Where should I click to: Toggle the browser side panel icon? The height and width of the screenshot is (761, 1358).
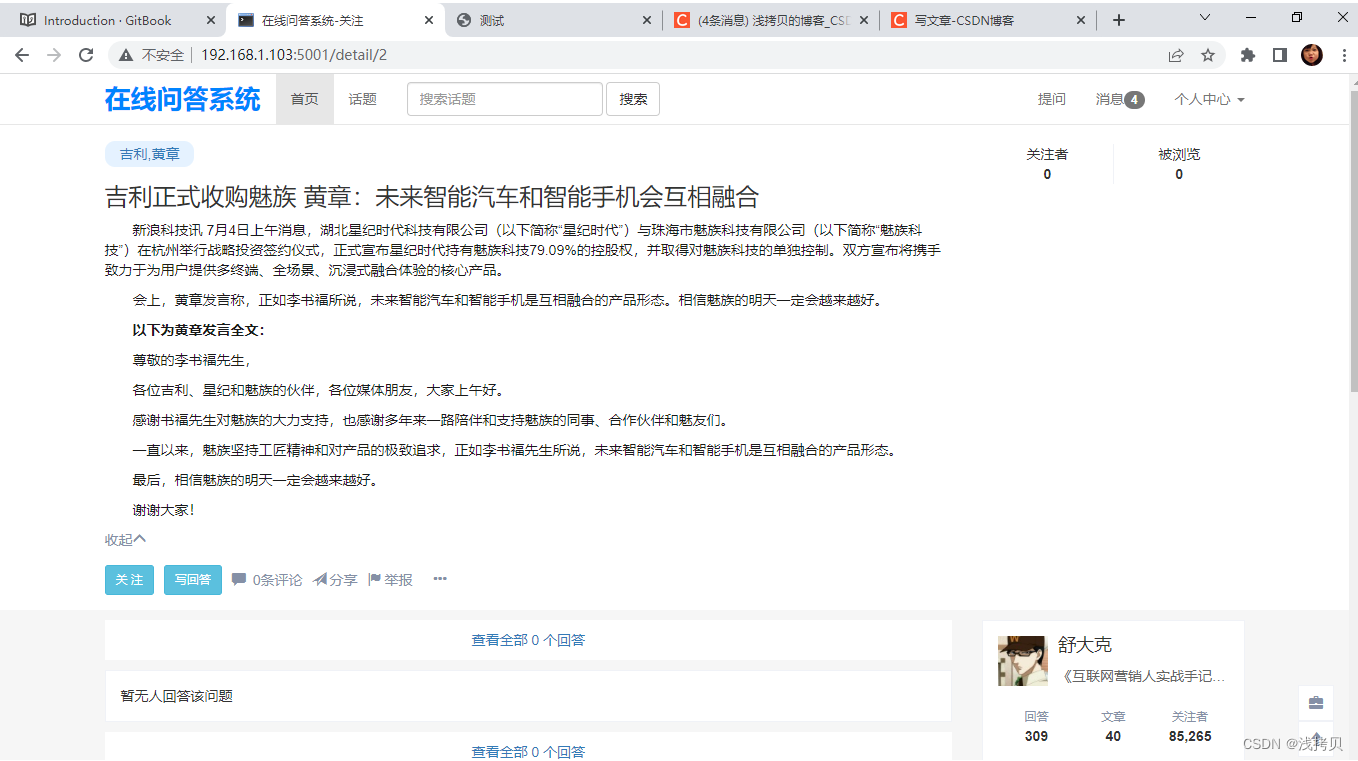(1279, 55)
